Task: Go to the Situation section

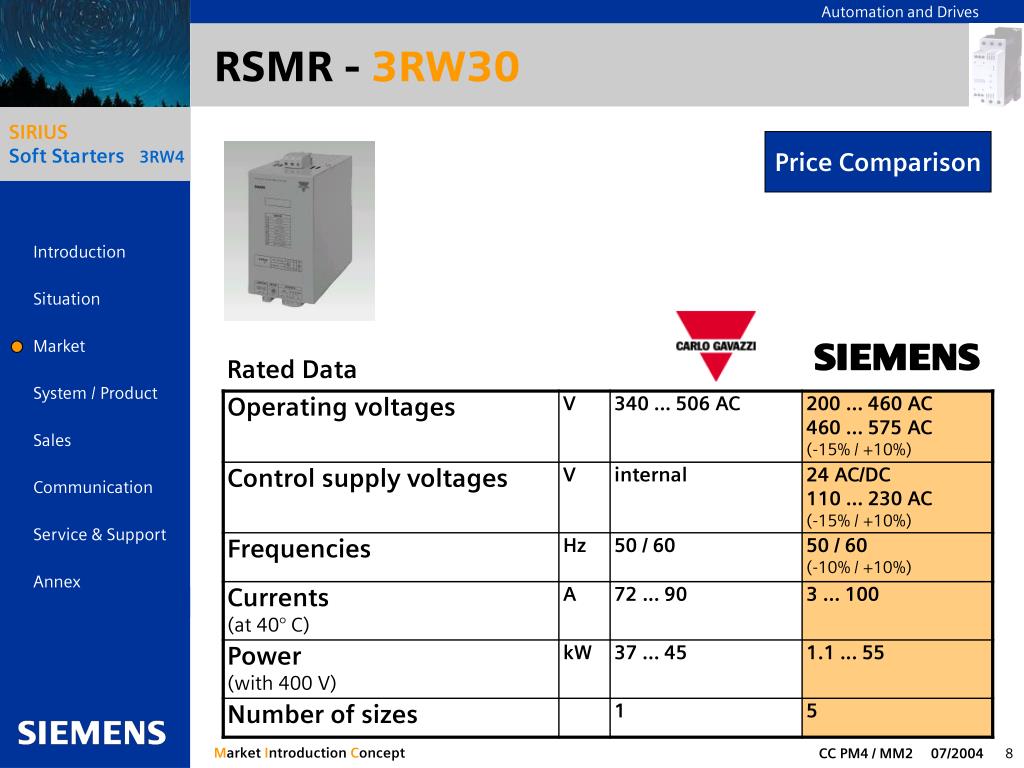Action: click(67, 299)
